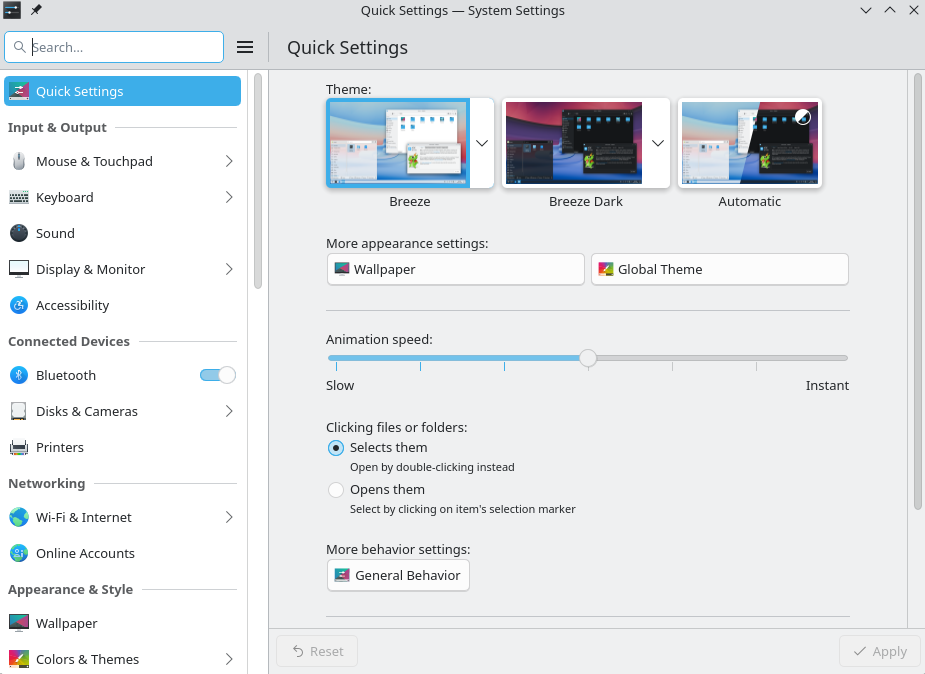Screen dimensions: 925x674
Task: Select Quick Settings in the sidebar
Action: pyautogui.click(x=122, y=91)
